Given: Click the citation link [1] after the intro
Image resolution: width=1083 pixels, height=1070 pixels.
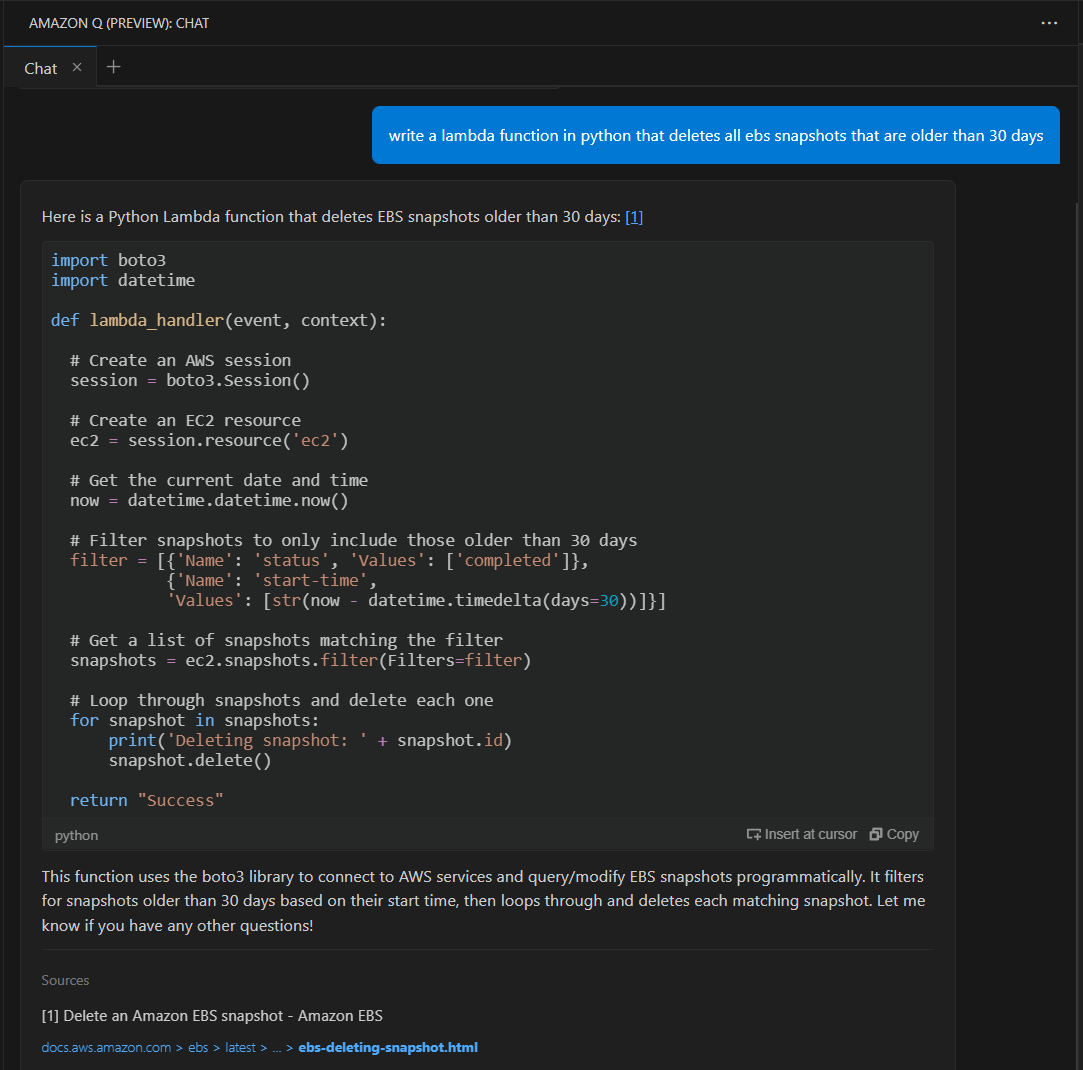Looking at the screenshot, I should click(x=634, y=217).
